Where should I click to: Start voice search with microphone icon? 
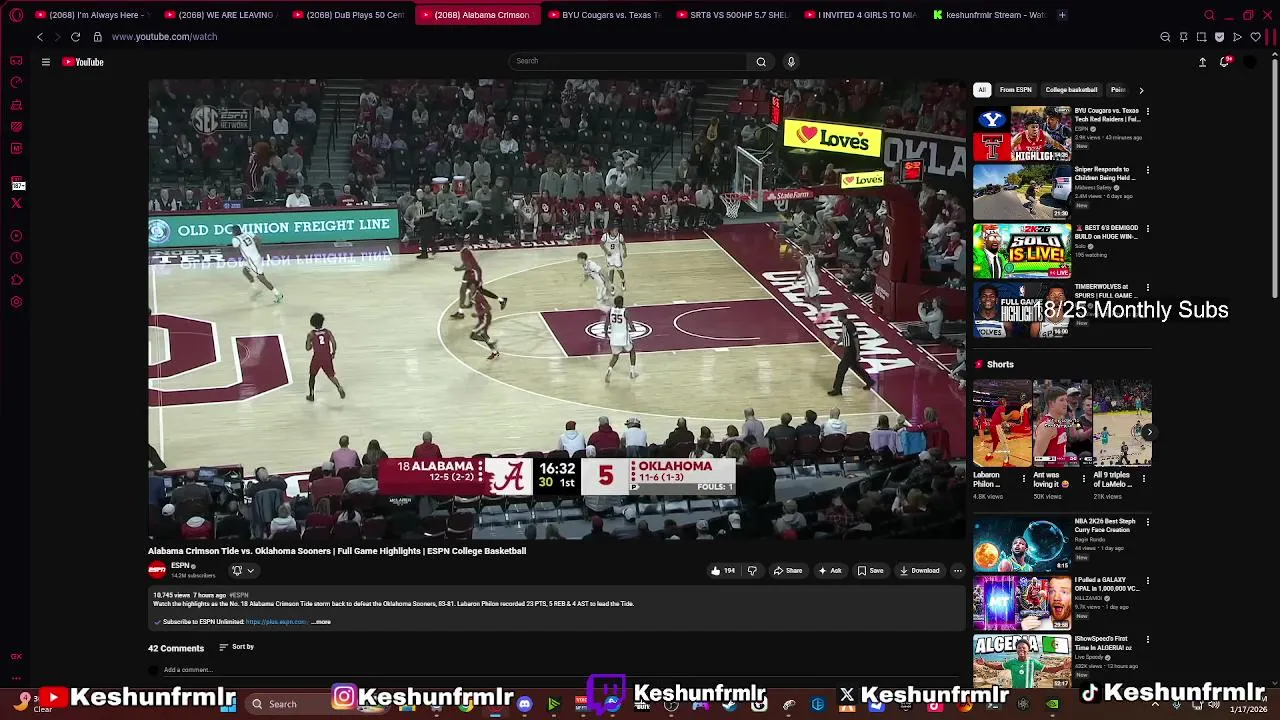[791, 62]
